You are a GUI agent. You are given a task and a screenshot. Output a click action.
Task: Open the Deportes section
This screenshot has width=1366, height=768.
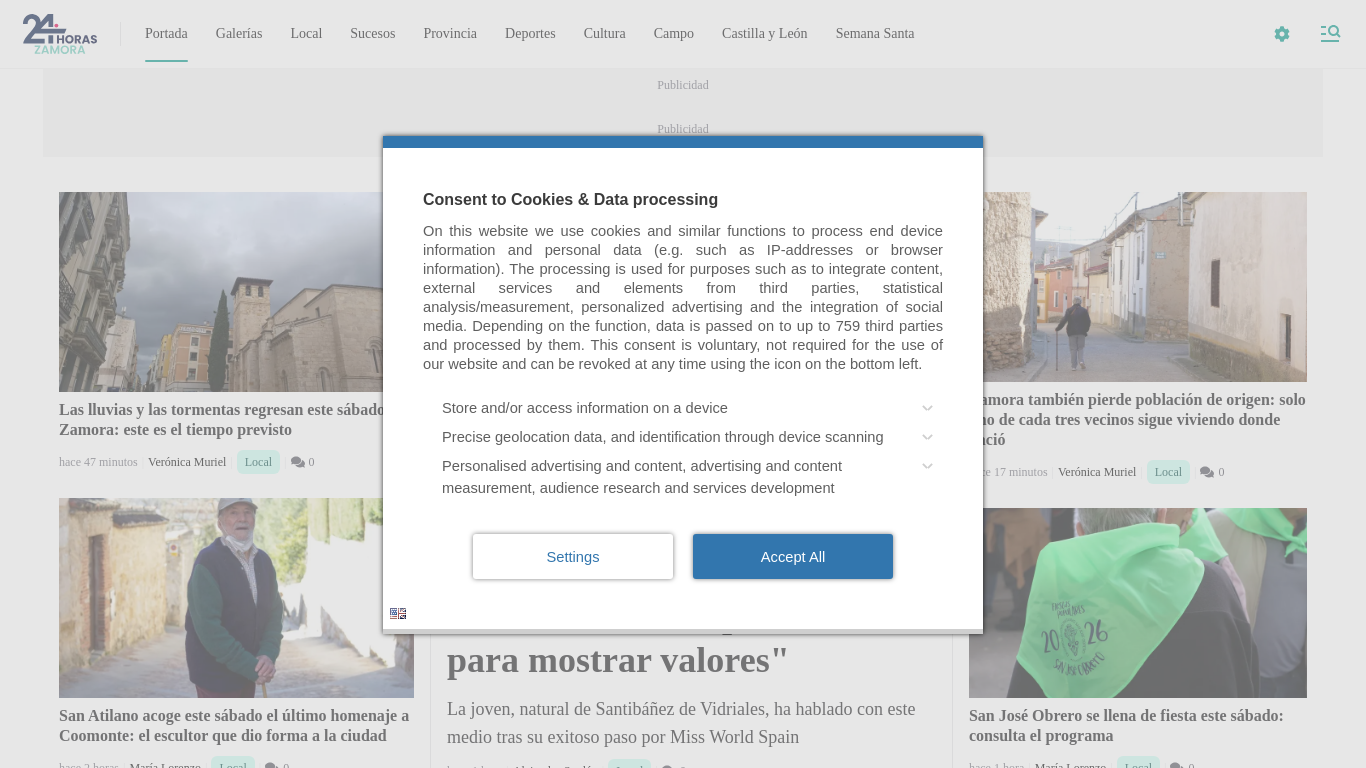click(x=530, y=34)
